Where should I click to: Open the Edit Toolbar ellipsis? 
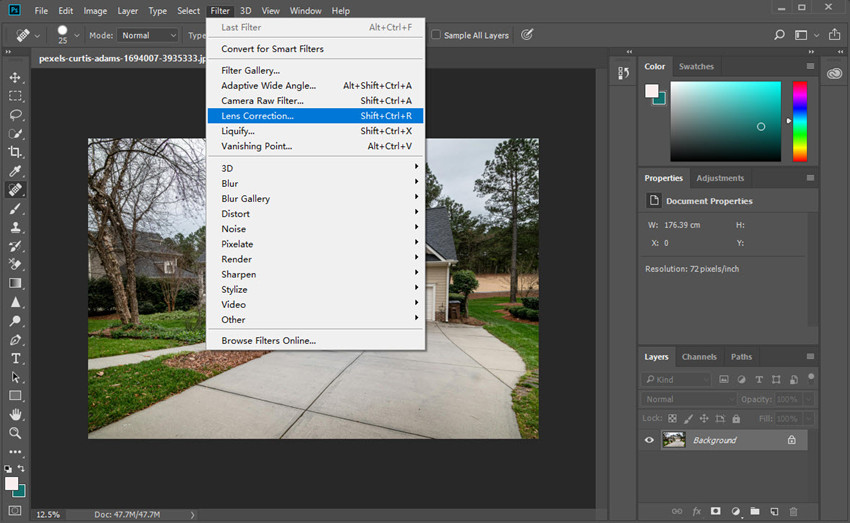coord(15,451)
